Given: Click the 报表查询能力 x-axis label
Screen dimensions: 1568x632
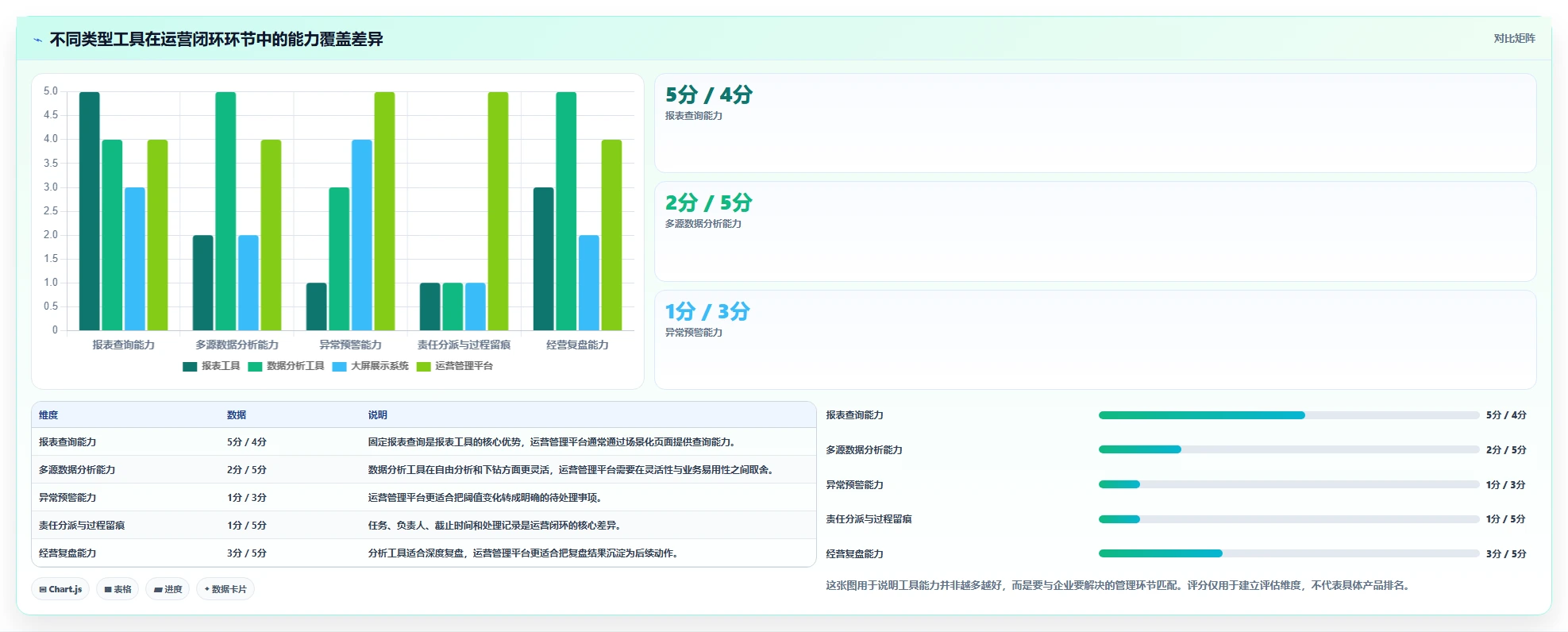Looking at the screenshot, I should [x=123, y=345].
